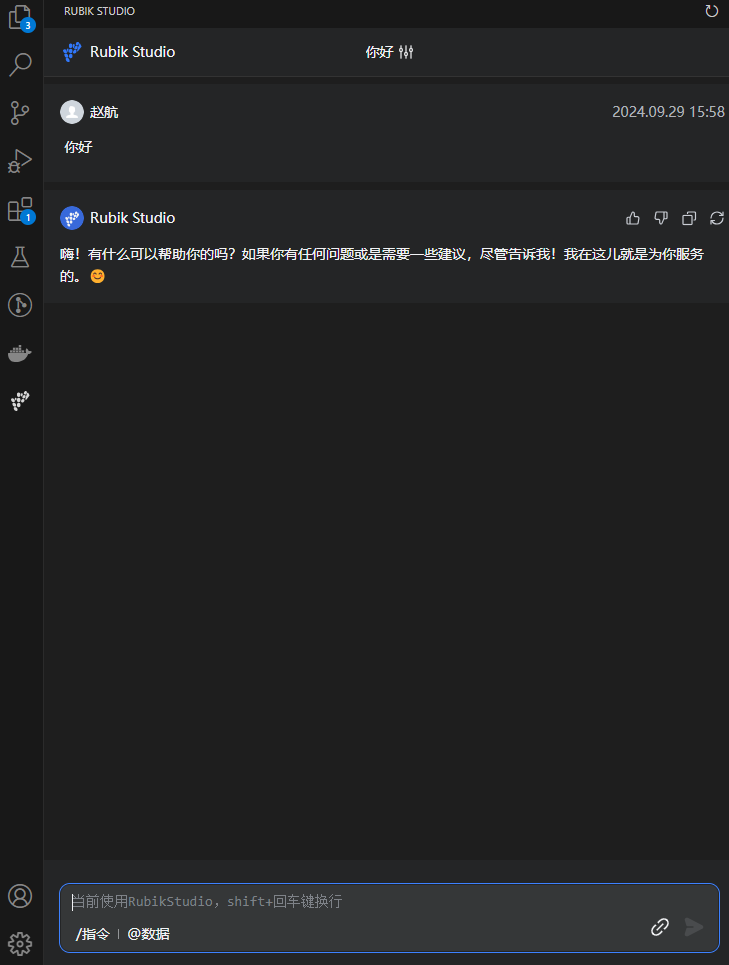
Task: Click the assistant reply starting 嗨！有什么可以帮助你的吗
Action: (381, 265)
